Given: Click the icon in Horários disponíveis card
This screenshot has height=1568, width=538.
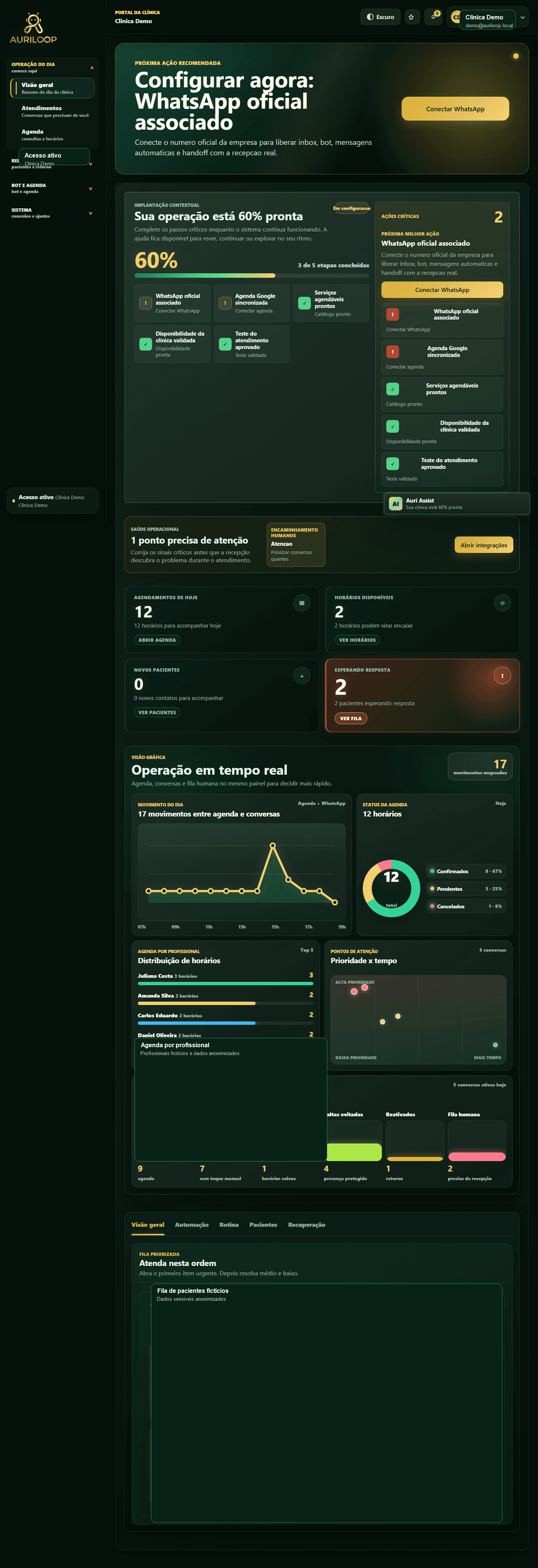Looking at the screenshot, I should [x=502, y=603].
